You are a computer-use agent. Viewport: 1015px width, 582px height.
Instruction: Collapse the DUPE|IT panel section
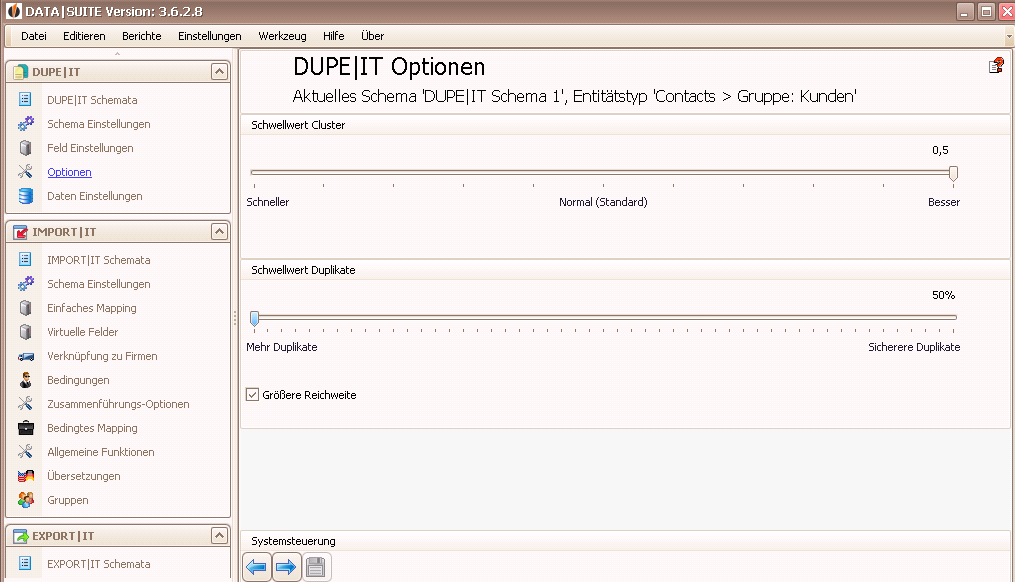(x=219, y=72)
